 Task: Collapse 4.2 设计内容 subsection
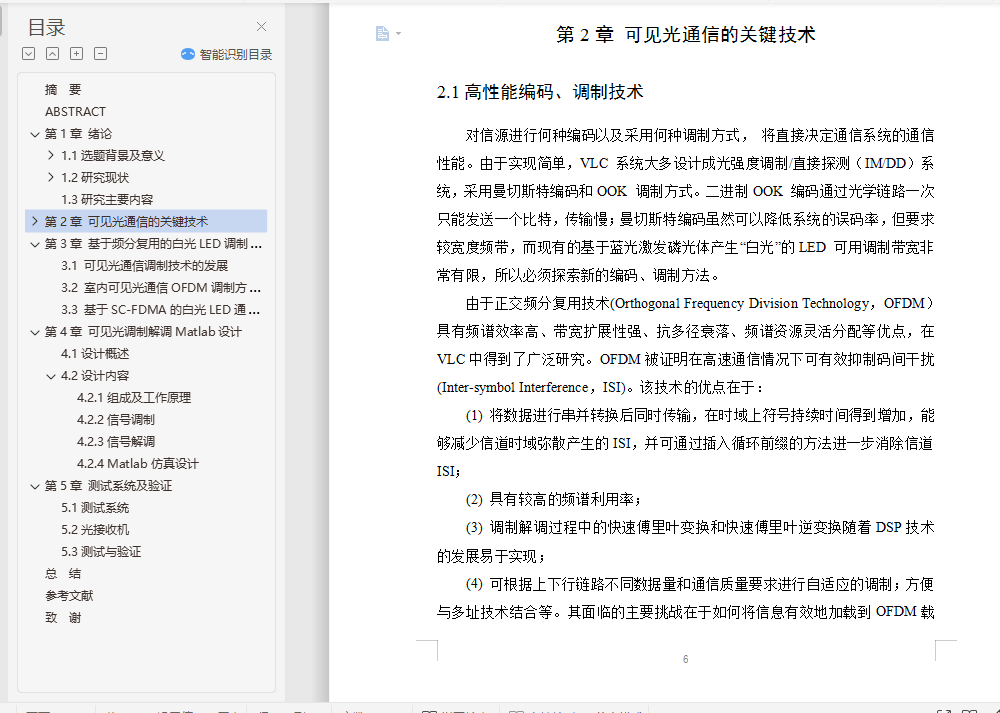(x=51, y=376)
